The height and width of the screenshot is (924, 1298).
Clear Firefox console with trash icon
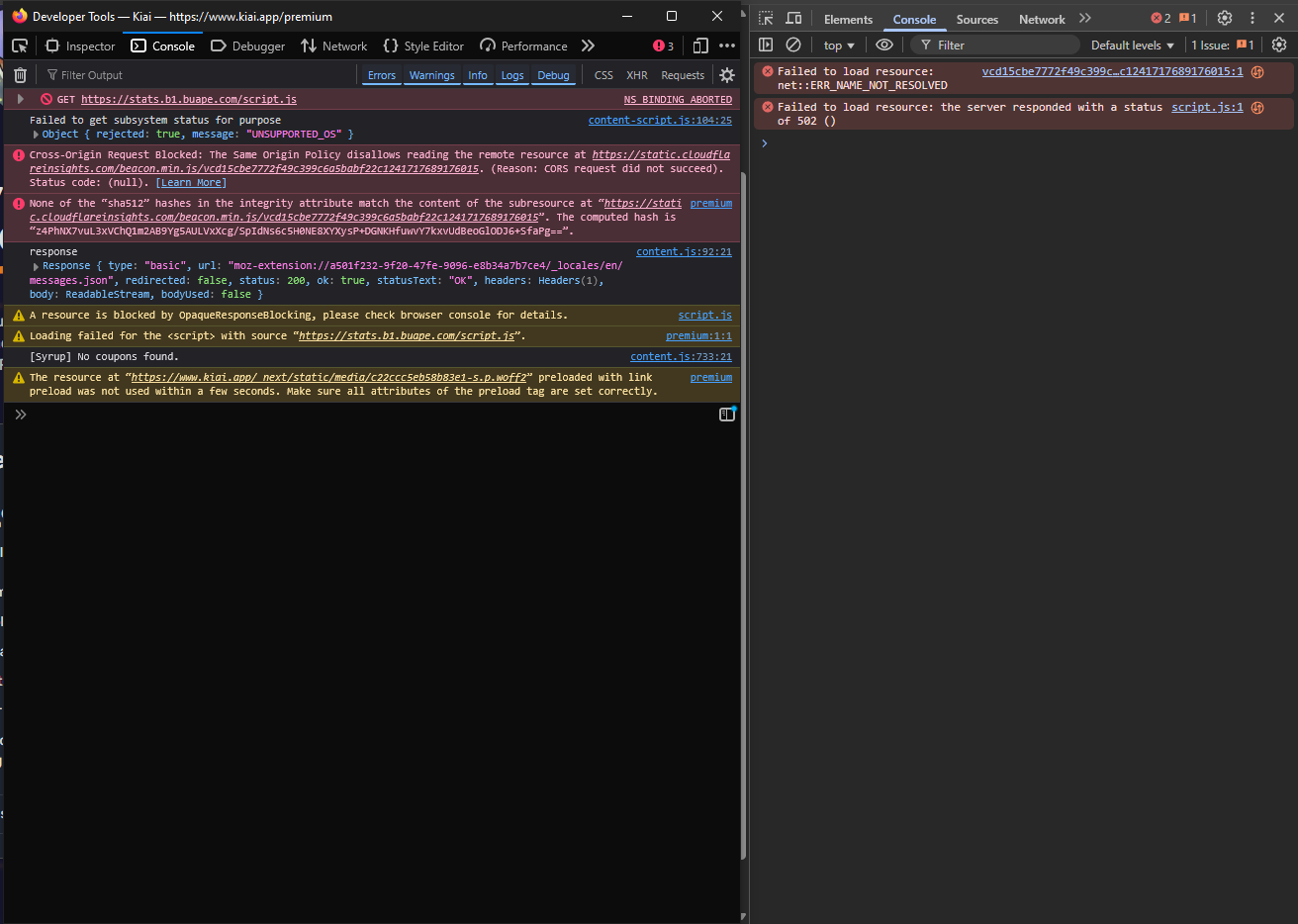tap(20, 75)
